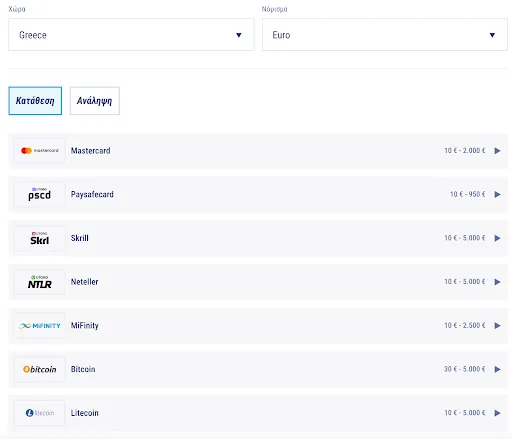Switch to the Ανάληψη tab
Viewport: 512px width, 439px height.
(x=95, y=101)
